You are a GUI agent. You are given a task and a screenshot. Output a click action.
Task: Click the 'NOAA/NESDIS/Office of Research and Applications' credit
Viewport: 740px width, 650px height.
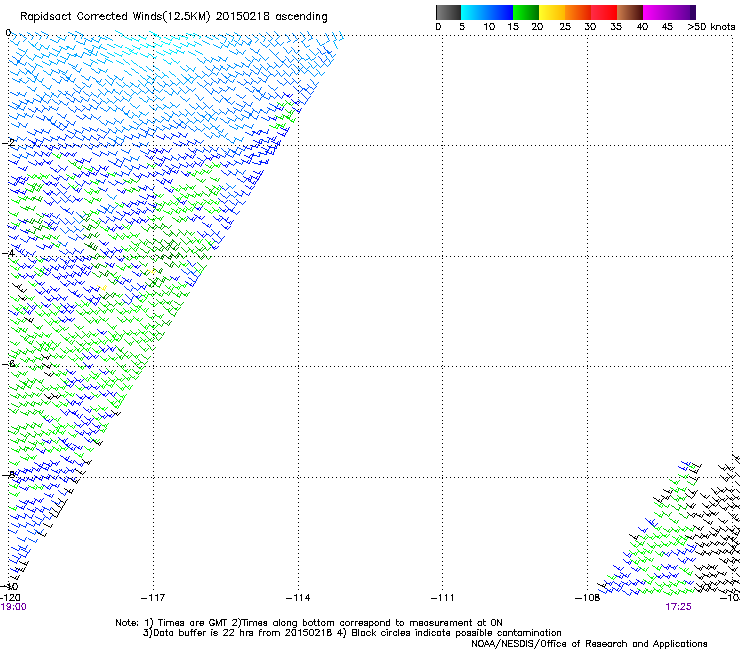pos(589,644)
